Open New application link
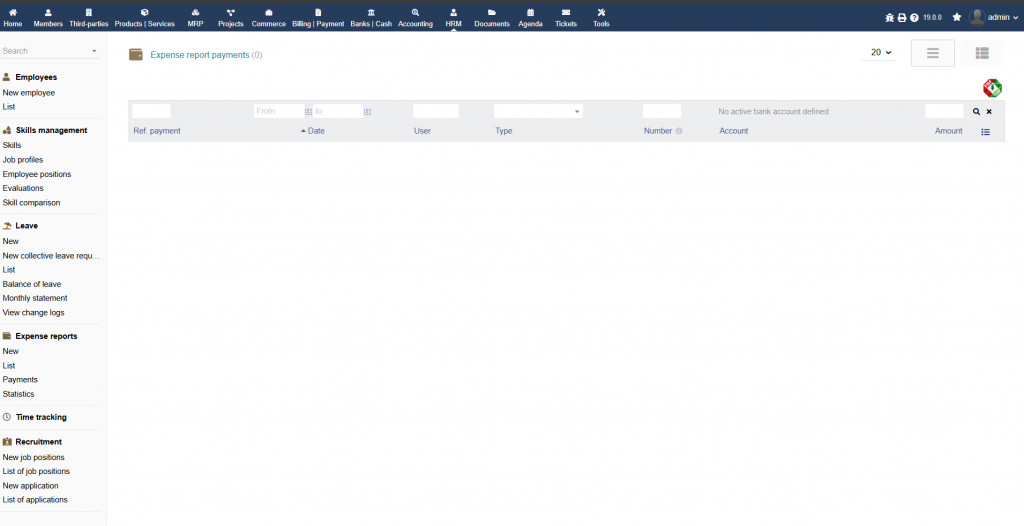Viewport: 1024px width, 526px height. coord(30,485)
